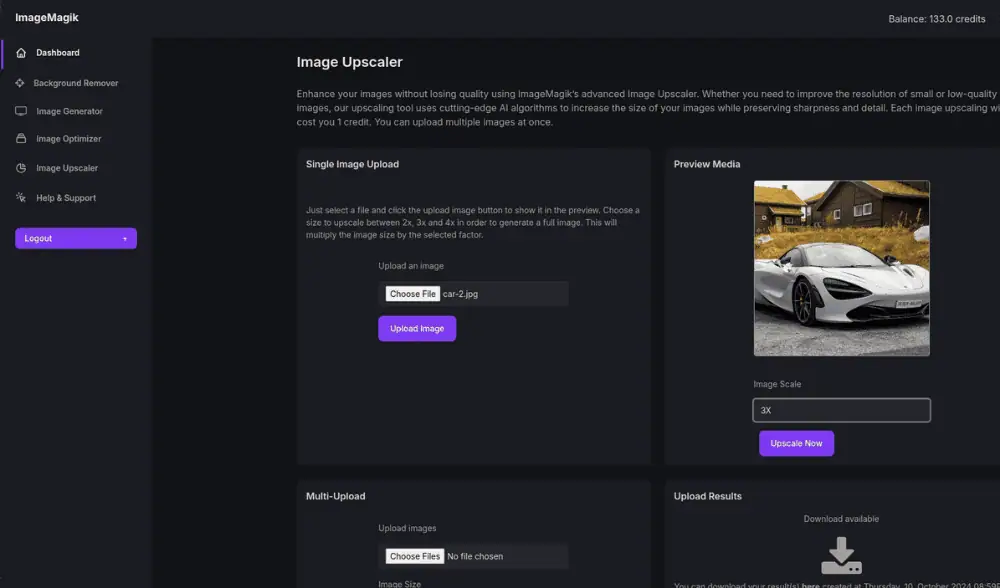The width and height of the screenshot is (1000, 588).
Task: Click the white car preview image
Action: (841, 268)
